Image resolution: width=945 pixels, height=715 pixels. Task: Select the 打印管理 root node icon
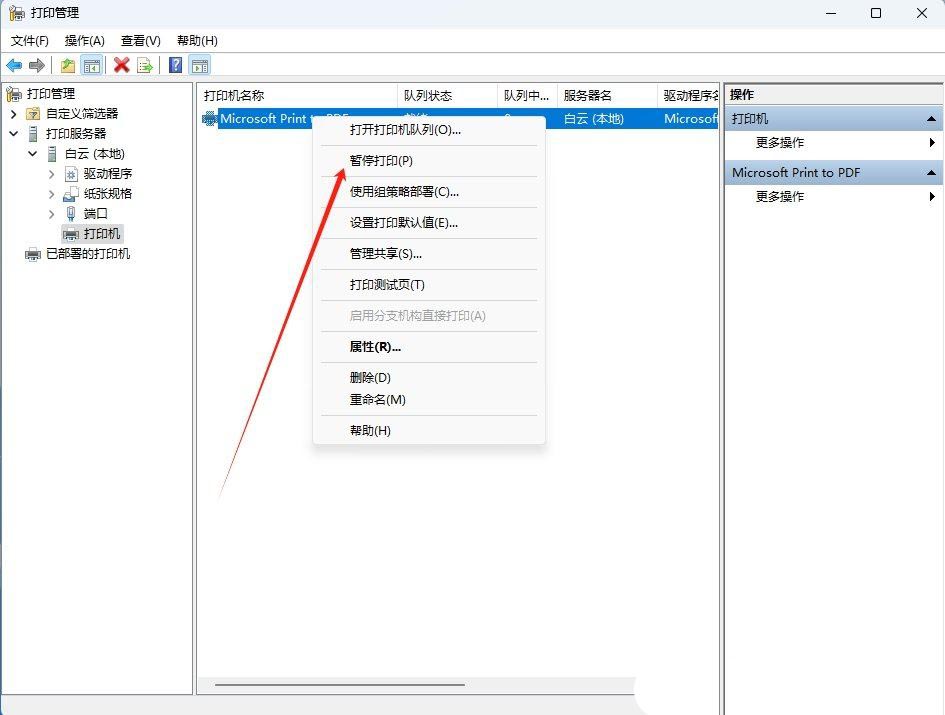[x=14, y=93]
